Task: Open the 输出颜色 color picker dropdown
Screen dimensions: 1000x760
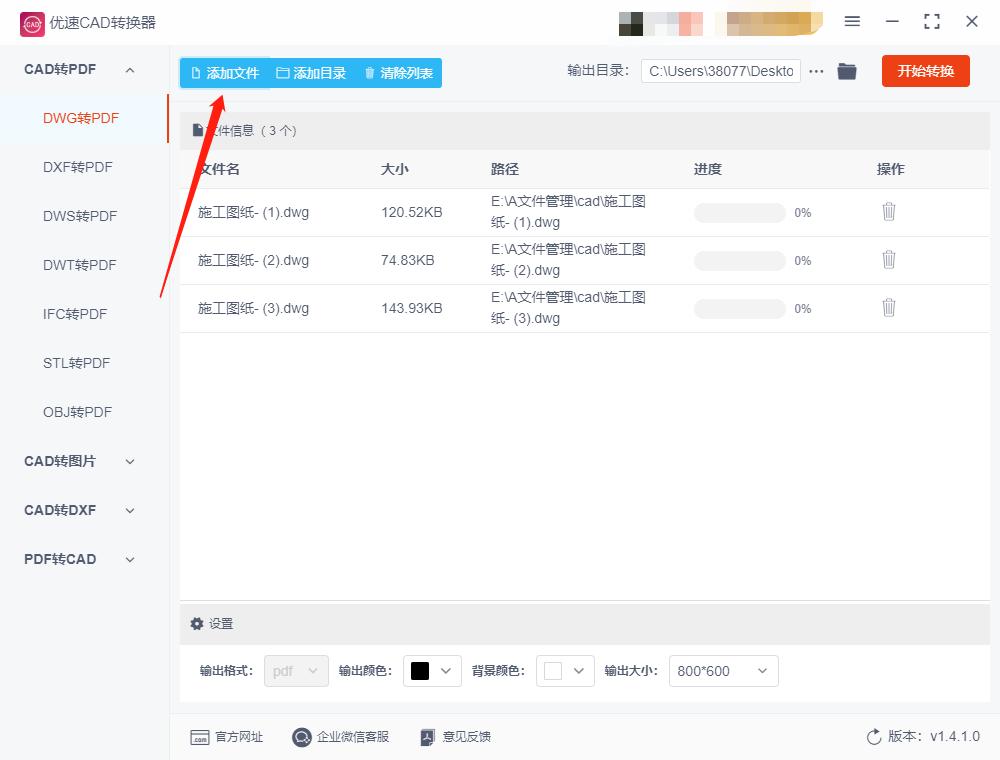Action: click(x=432, y=671)
